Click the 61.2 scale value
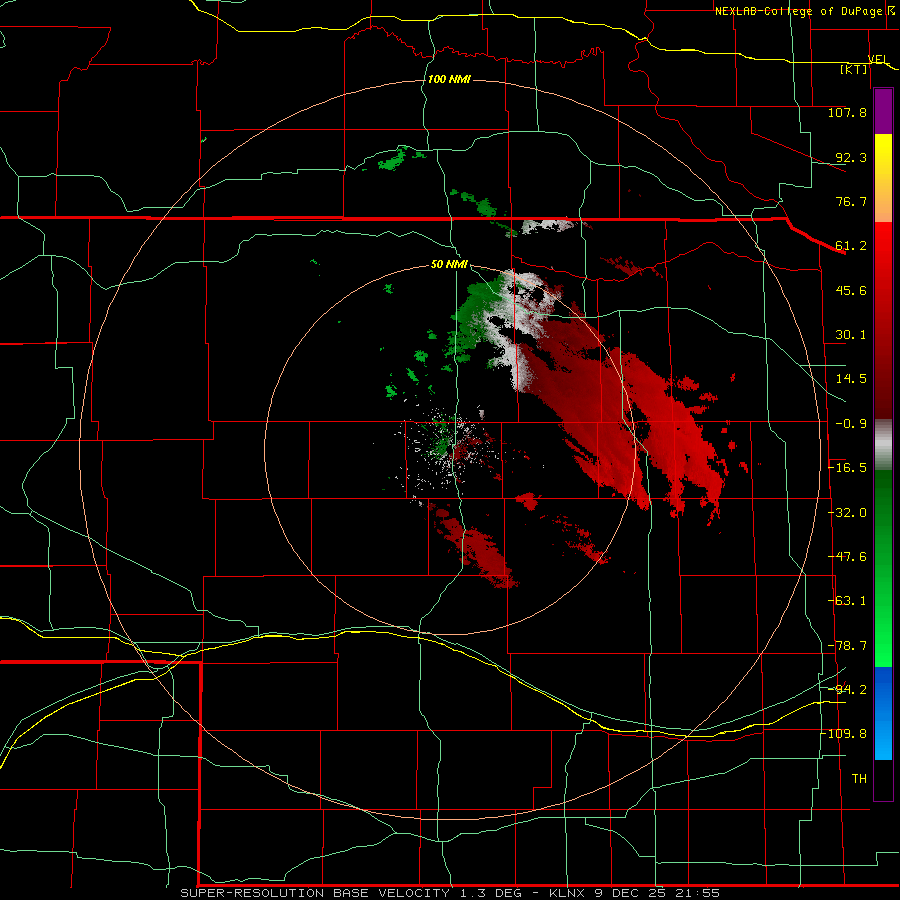Viewport: 900px width, 900px height. coord(851,246)
